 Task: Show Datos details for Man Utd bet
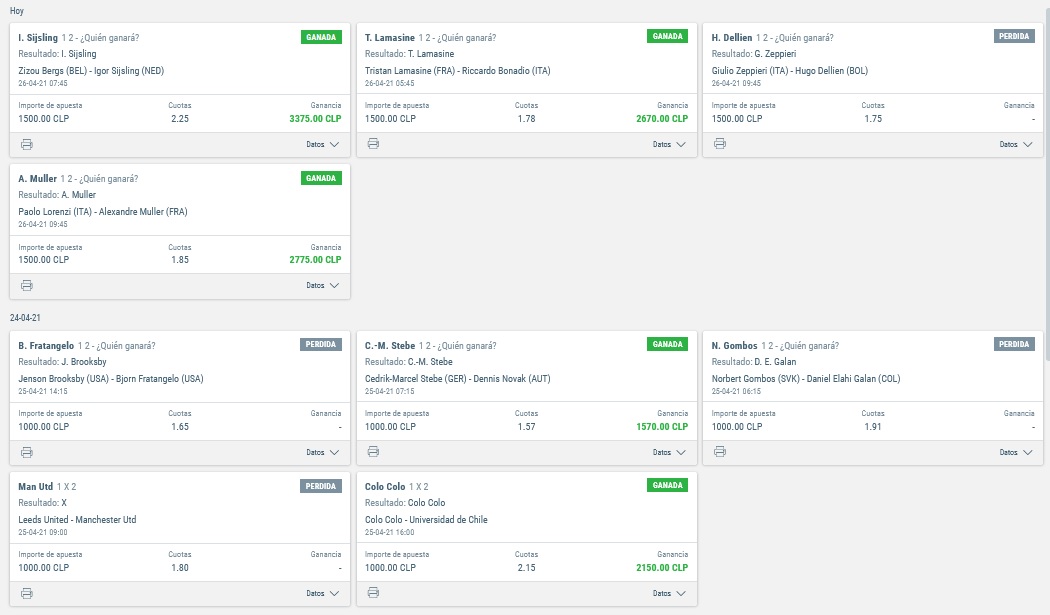[x=323, y=594]
